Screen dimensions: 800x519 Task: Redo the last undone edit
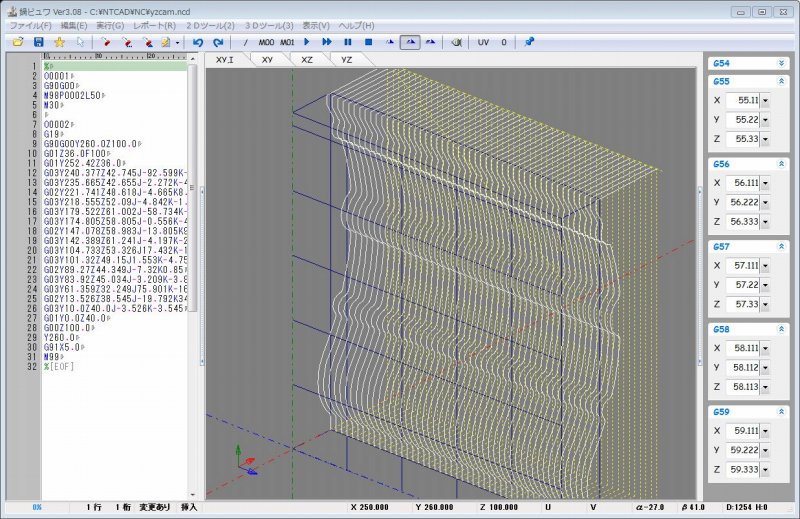pos(218,42)
